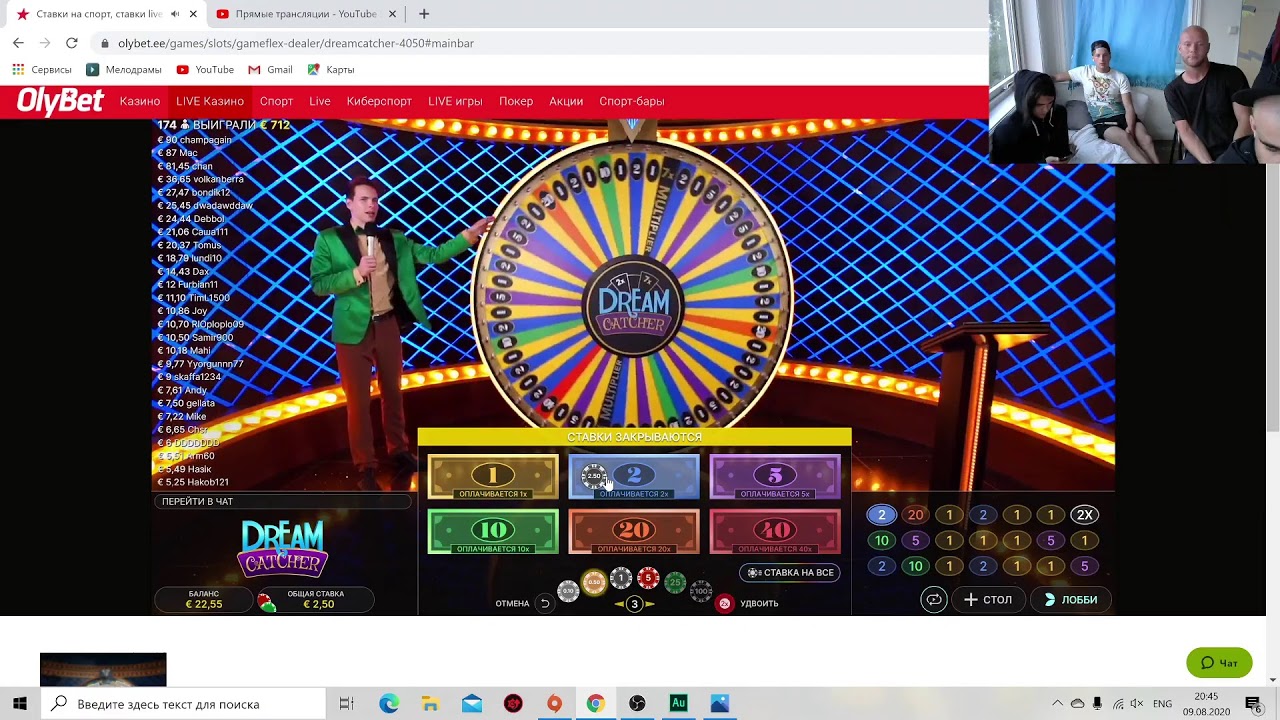Open the Photos app from the taskbar
Image resolution: width=1280 pixels, height=720 pixels.
coord(719,704)
